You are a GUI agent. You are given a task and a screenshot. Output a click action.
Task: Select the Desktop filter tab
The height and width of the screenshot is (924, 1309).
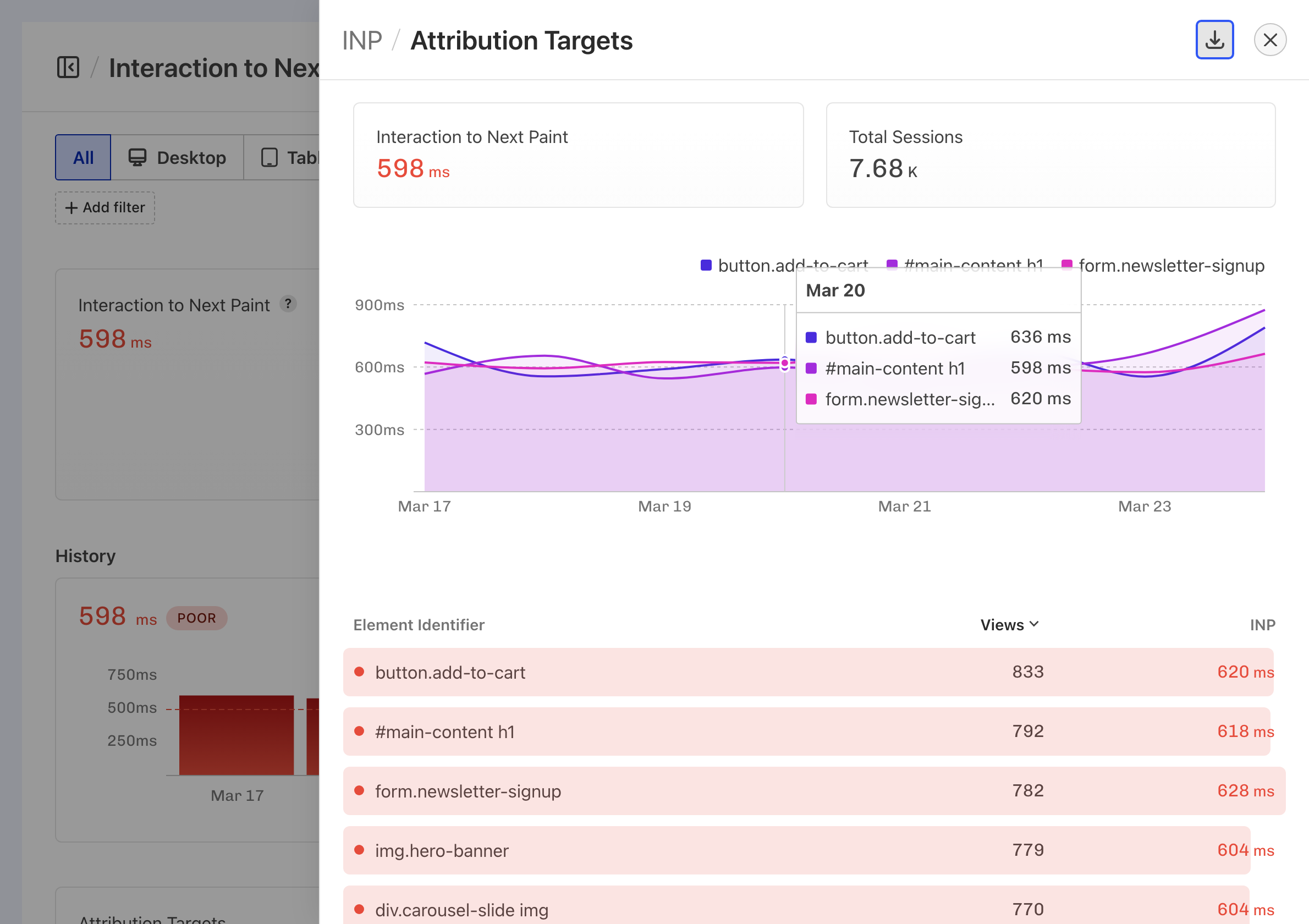pos(178,157)
